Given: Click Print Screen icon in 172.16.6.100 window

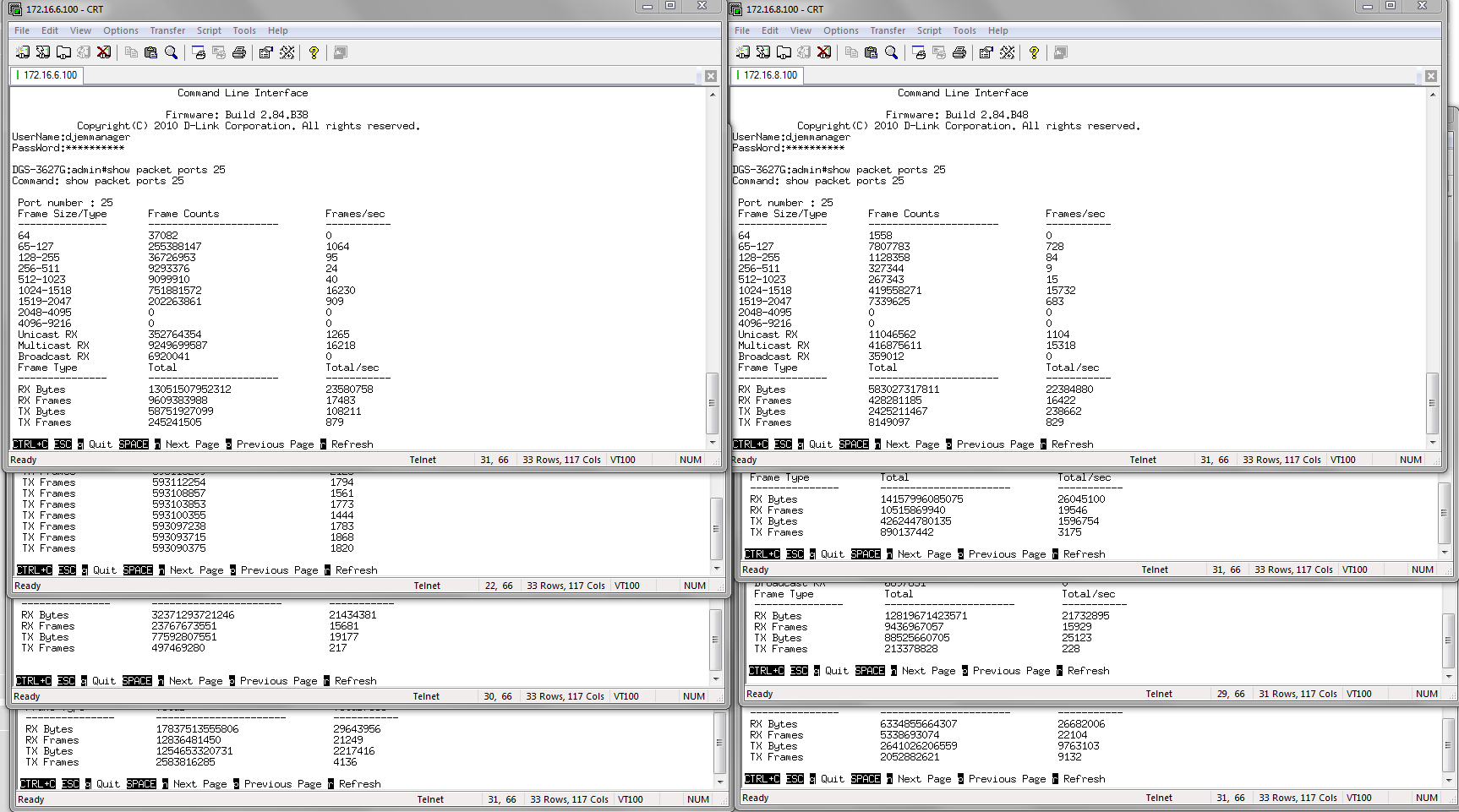Looking at the screenshot, I should tap(199, 52).
